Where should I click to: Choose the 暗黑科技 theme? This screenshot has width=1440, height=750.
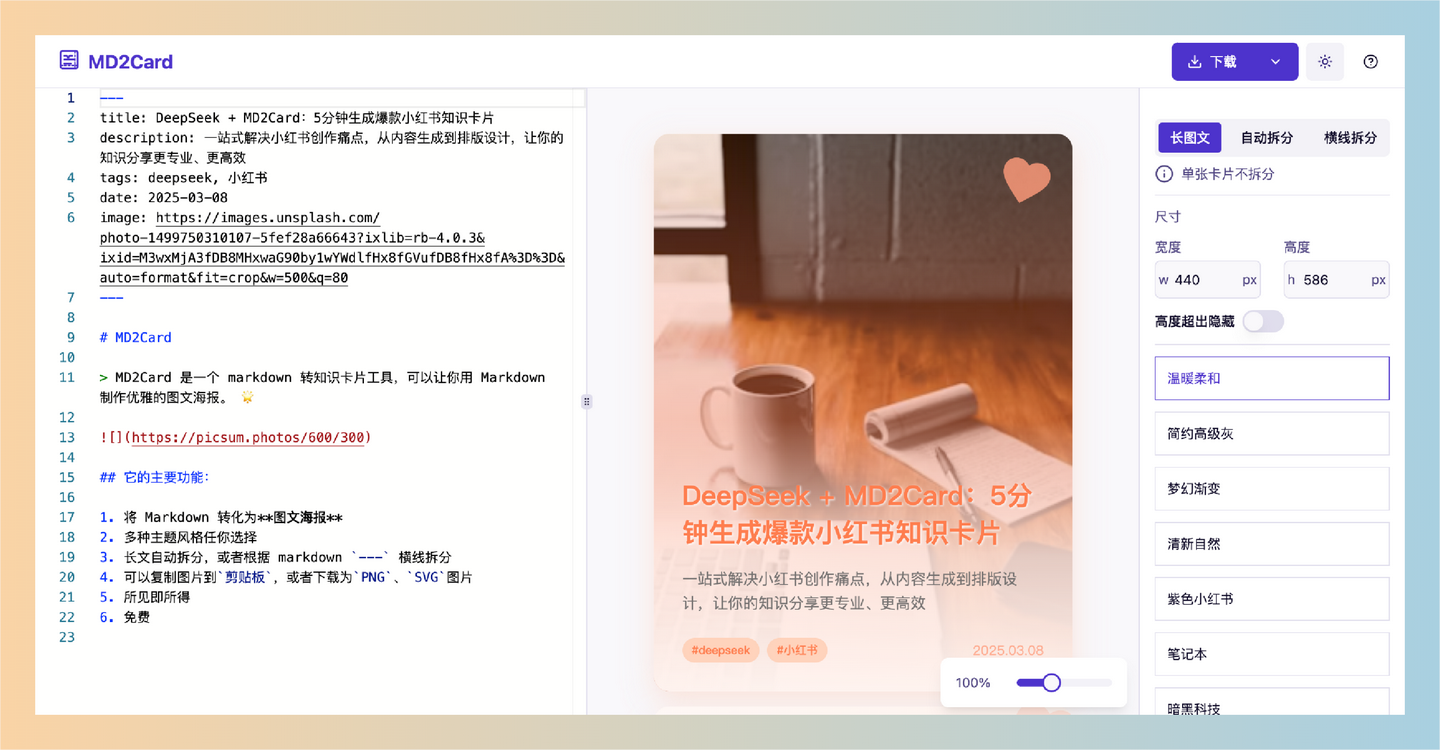(x=1272, y=702)
